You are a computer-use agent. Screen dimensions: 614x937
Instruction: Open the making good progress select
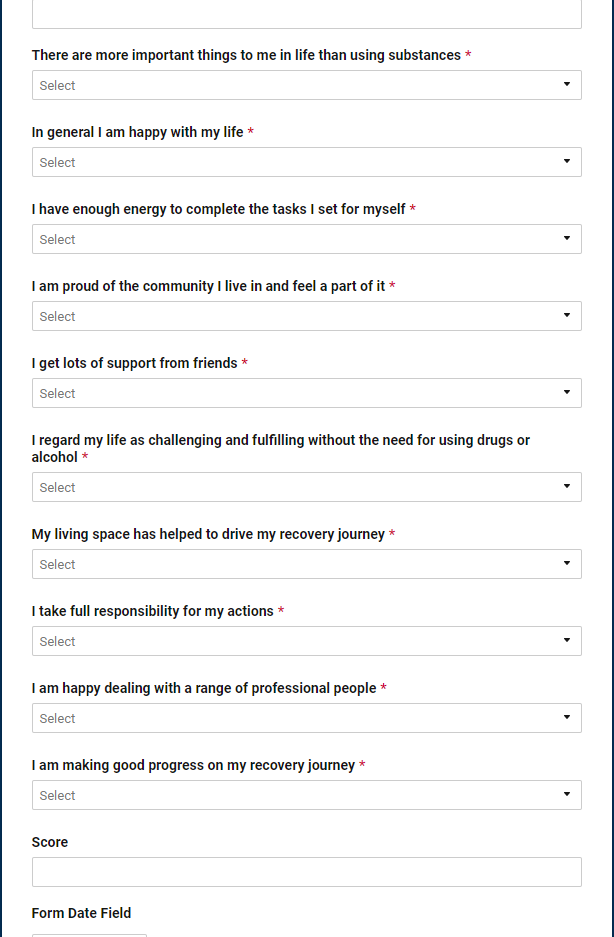pyautogui.click(x=307, y=795)
